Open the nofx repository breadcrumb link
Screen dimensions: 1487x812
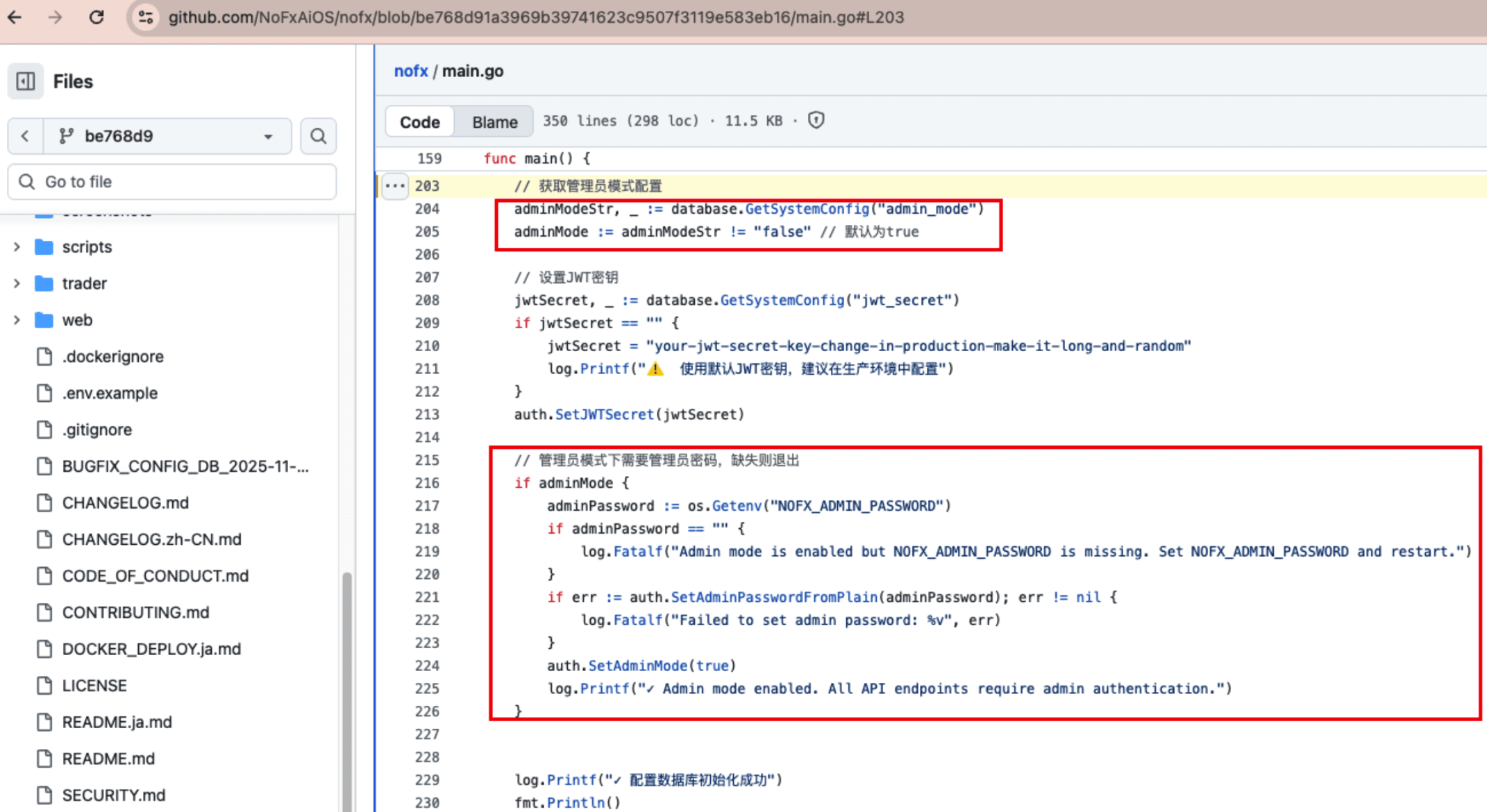pos(411,71)
